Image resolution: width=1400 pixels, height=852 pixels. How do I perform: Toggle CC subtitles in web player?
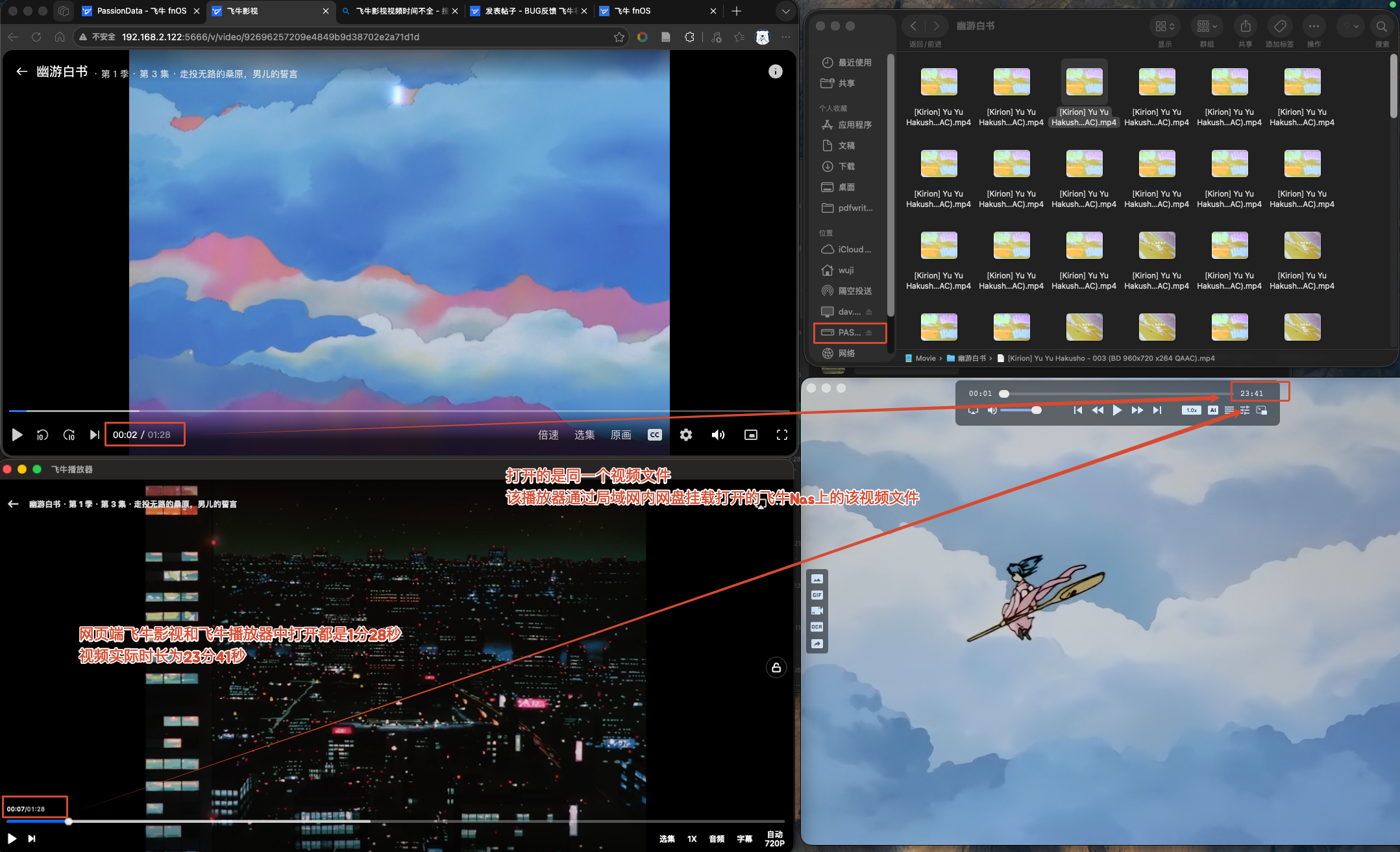(655, 435)
